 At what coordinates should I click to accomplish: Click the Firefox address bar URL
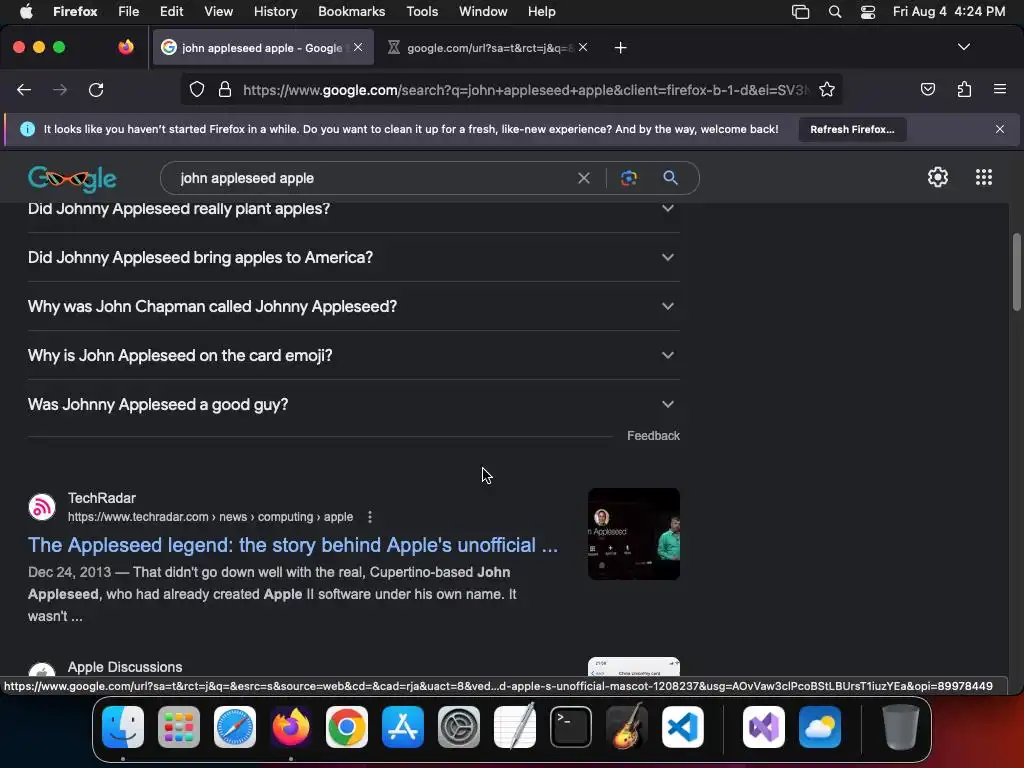(x=524, y=89)
